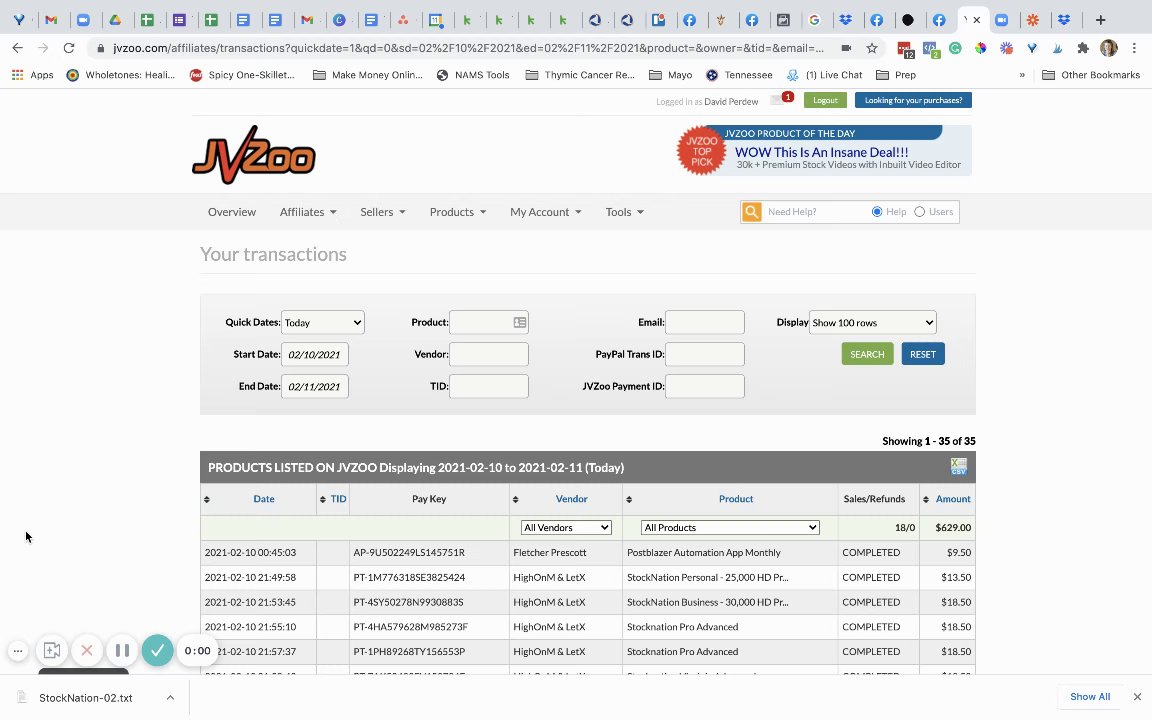The image size is (1152, 720).
Task: Open the message notification icon
Action: pyautogui.click(x=779, y=100)
